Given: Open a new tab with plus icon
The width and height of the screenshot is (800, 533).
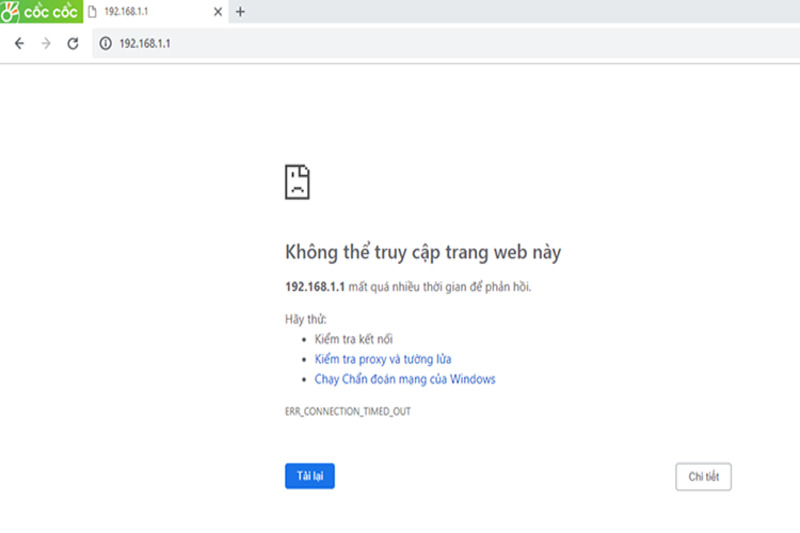Looking at the screenshot, I should point(240,11).
